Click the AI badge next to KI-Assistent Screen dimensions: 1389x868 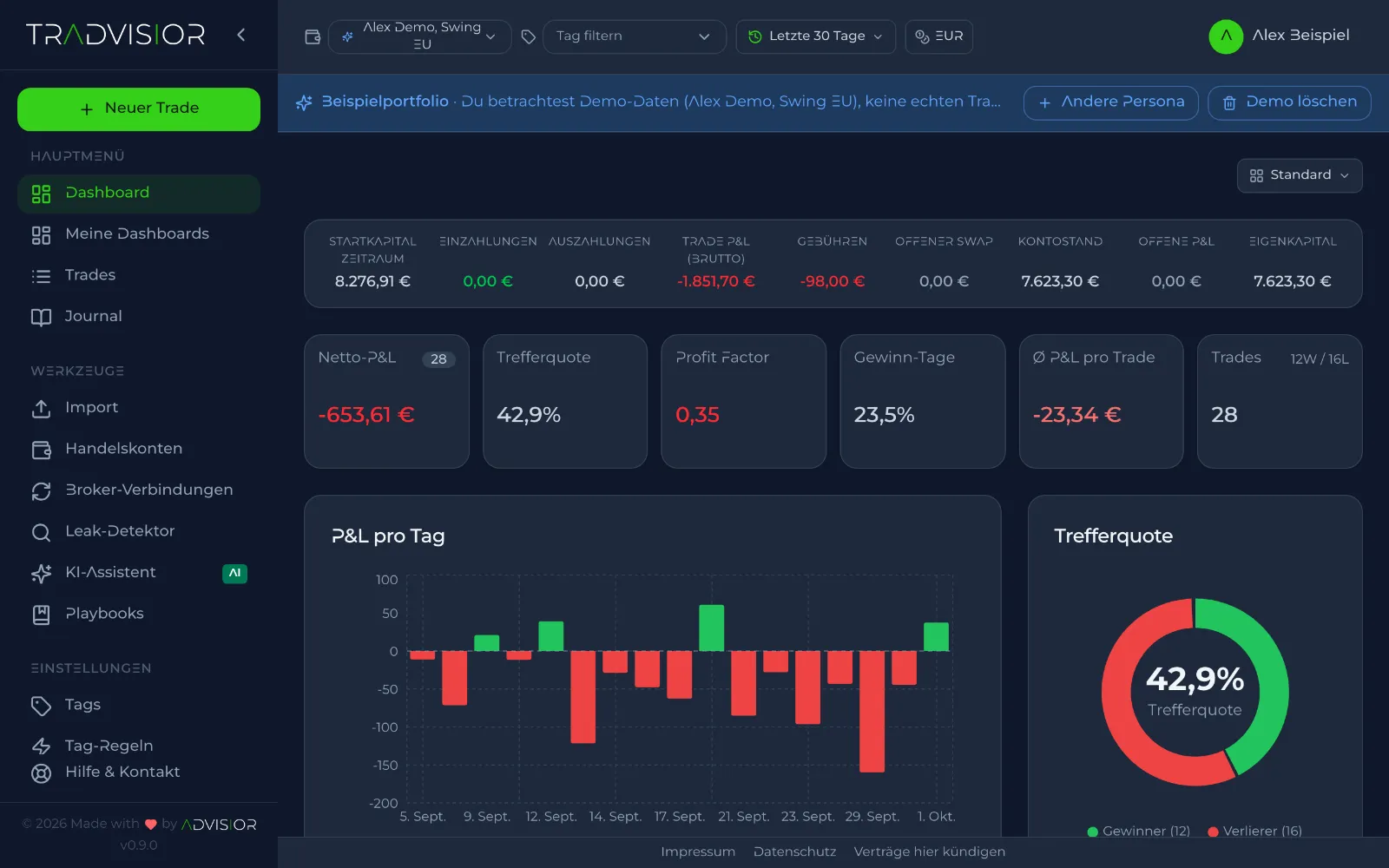(x=234, y=573)
